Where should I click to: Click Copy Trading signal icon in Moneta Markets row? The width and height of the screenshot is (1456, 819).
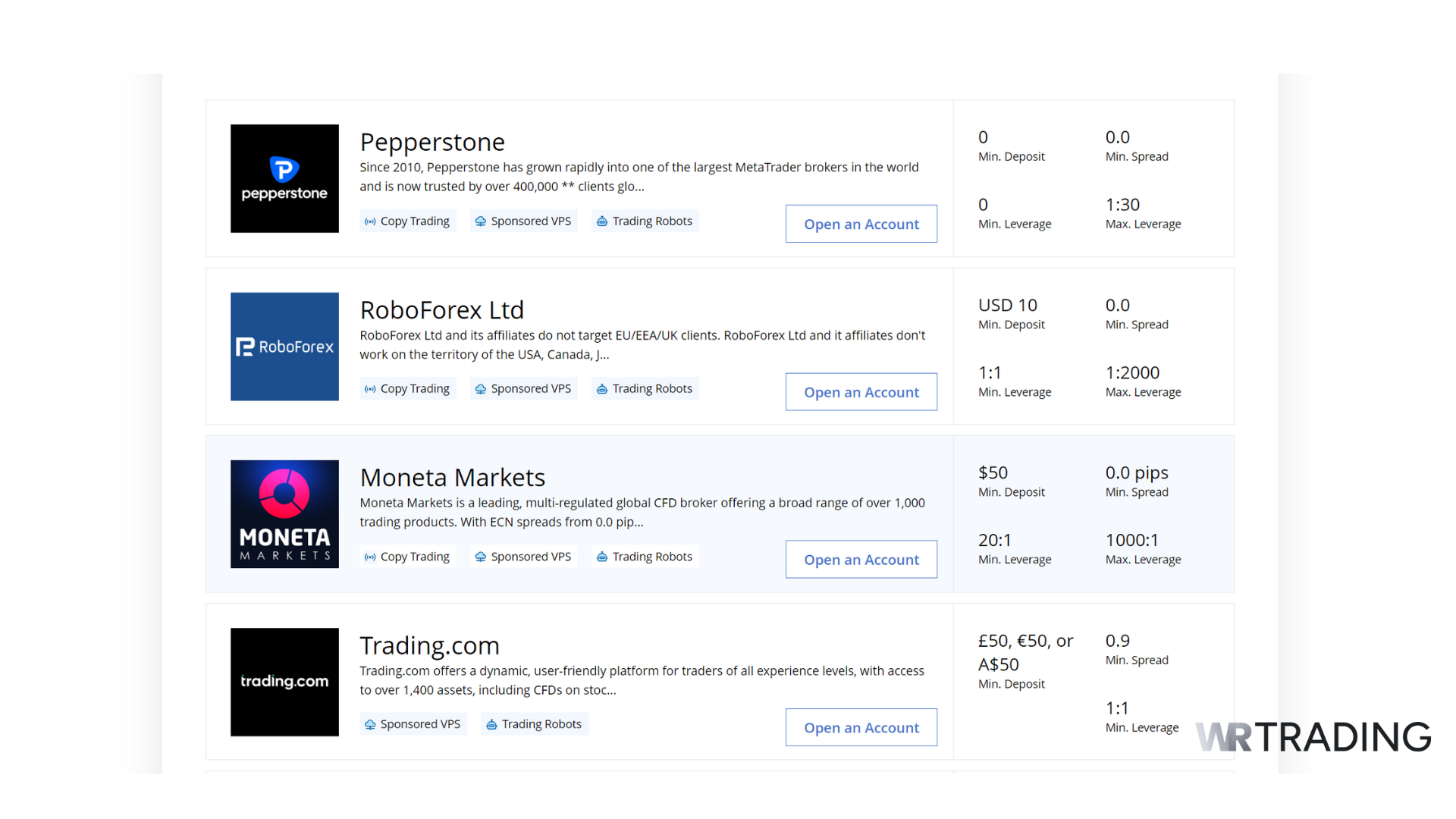click(370, 557)
